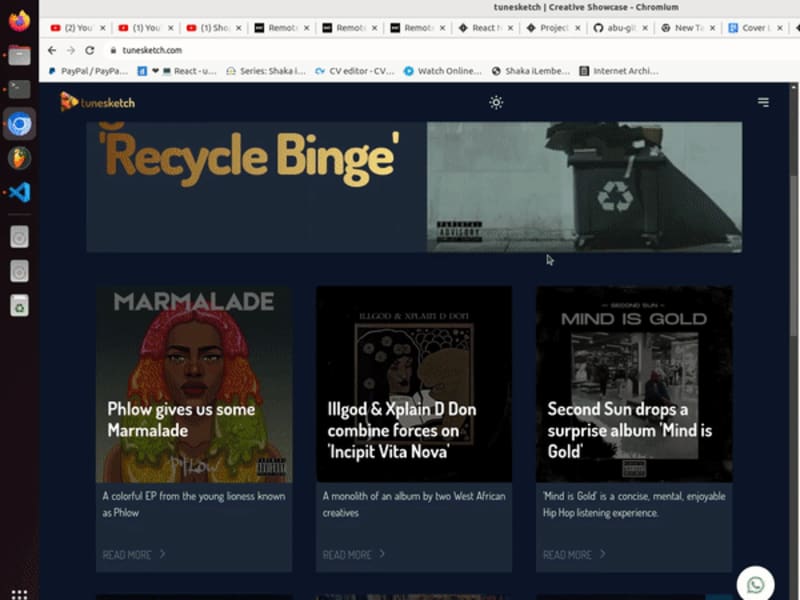Open the Incipit Vita Nova cover card
Image resolution: width=800 pixels, height=600 pixels.
point(414,384)
